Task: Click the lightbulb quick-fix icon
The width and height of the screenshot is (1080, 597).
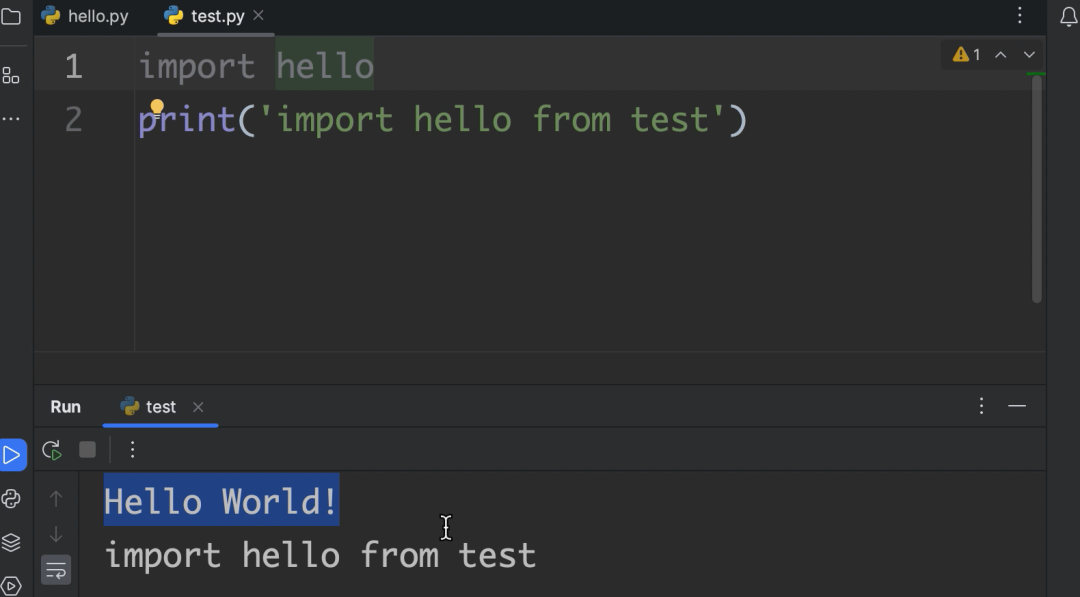Action: (156, 107)
